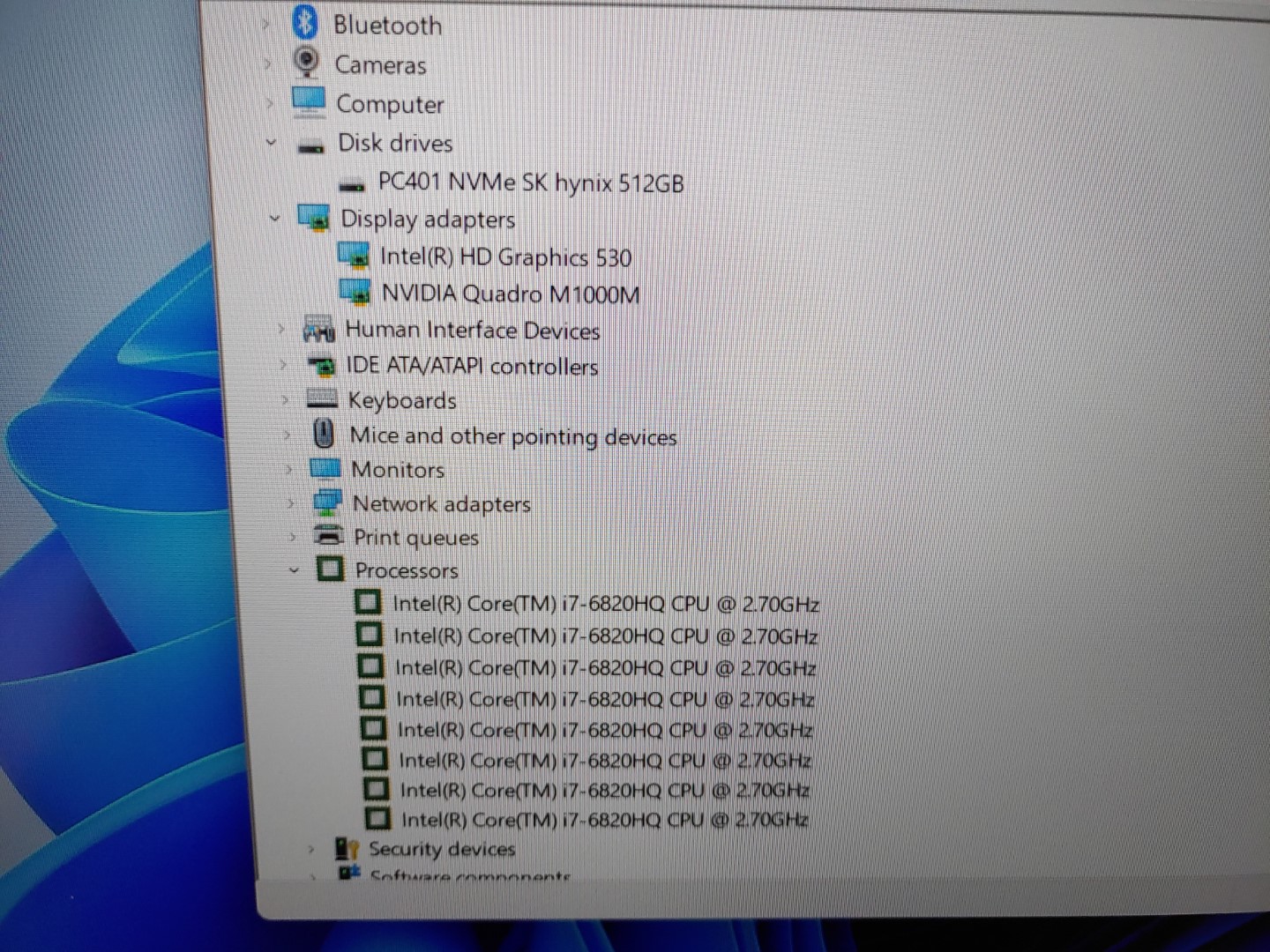Click the NVIDIA Quadro M1000M icon
The image size is (1270, 952).
tap(355, 293)
